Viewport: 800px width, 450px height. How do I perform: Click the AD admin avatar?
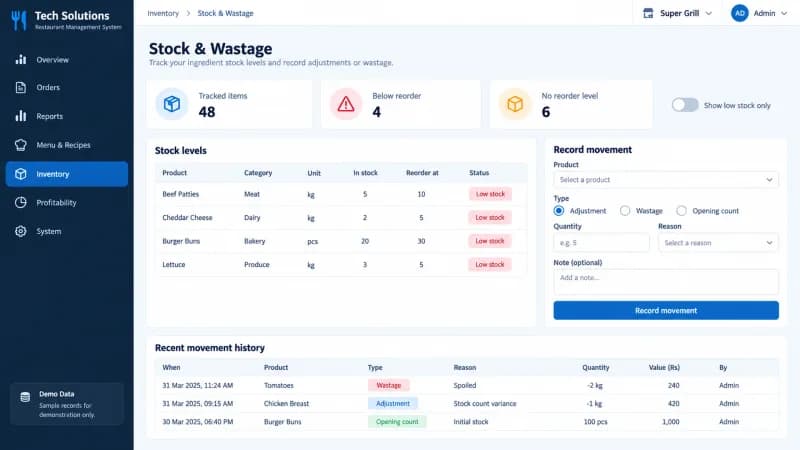(739, 13)
